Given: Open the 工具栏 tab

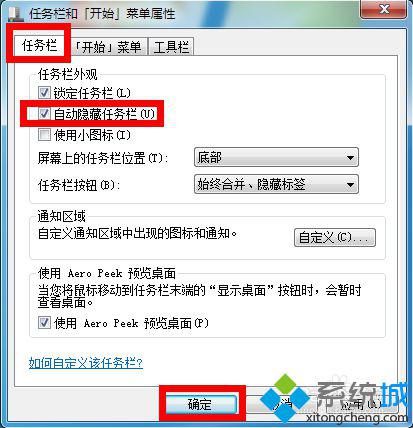Looking at the screenshot, I should 171,47.
